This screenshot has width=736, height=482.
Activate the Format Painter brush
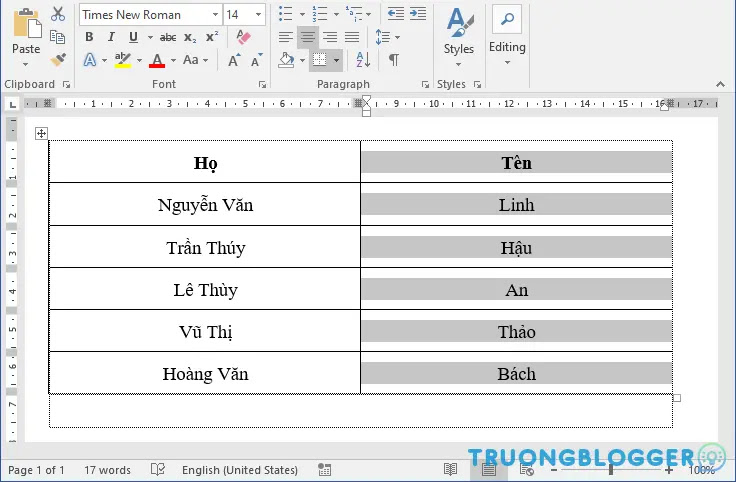click(x=58, y=60)
